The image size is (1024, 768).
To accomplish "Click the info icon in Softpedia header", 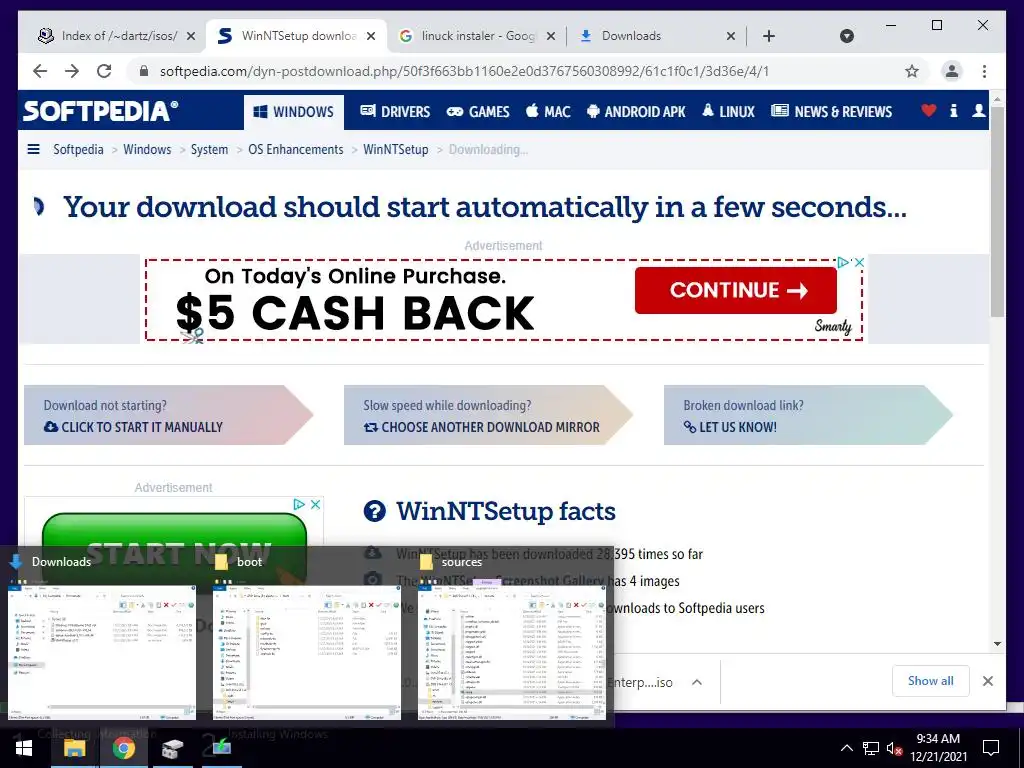I will (x=953, y=111).
